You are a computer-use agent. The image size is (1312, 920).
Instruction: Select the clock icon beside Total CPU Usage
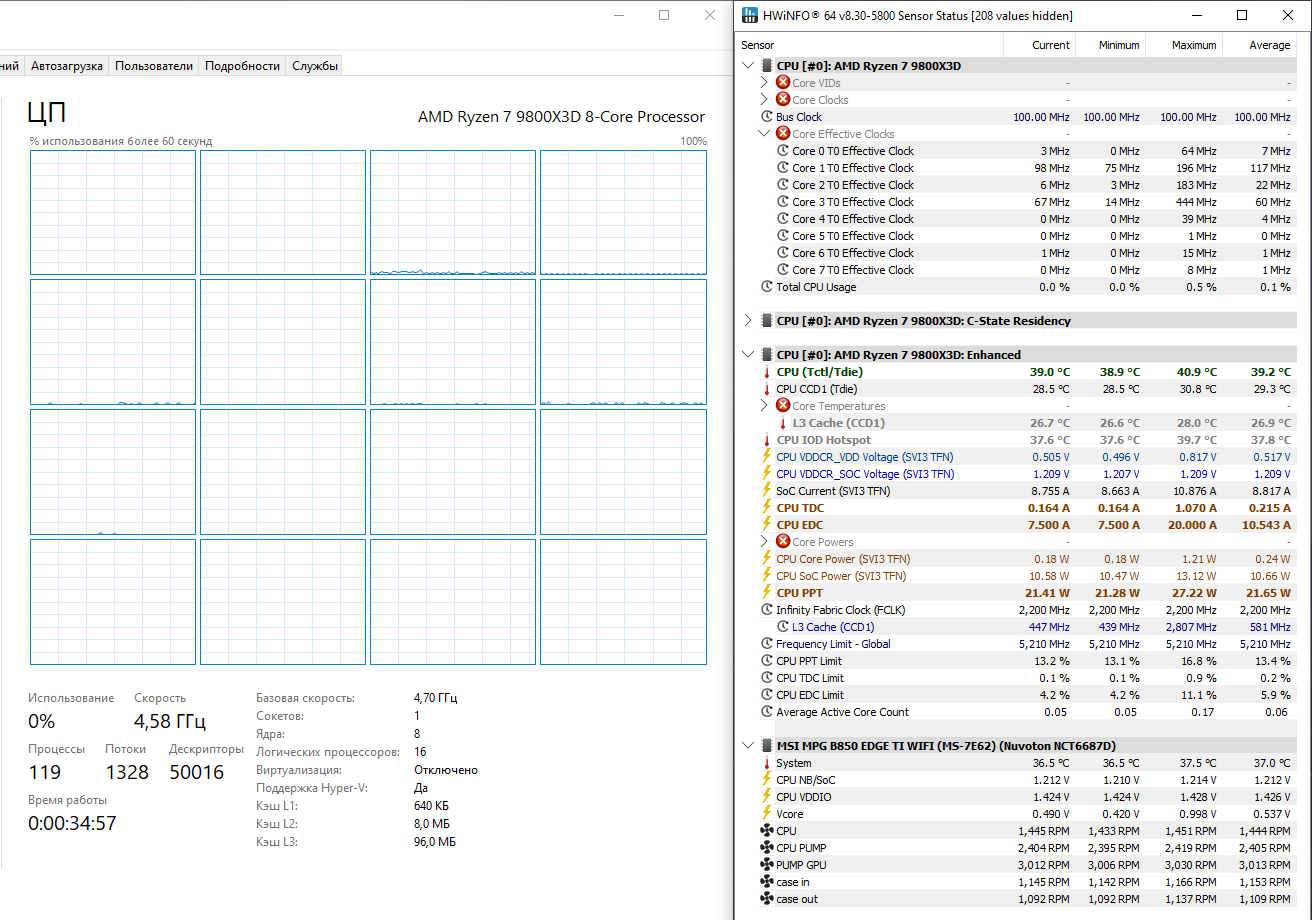click(767, 287)
